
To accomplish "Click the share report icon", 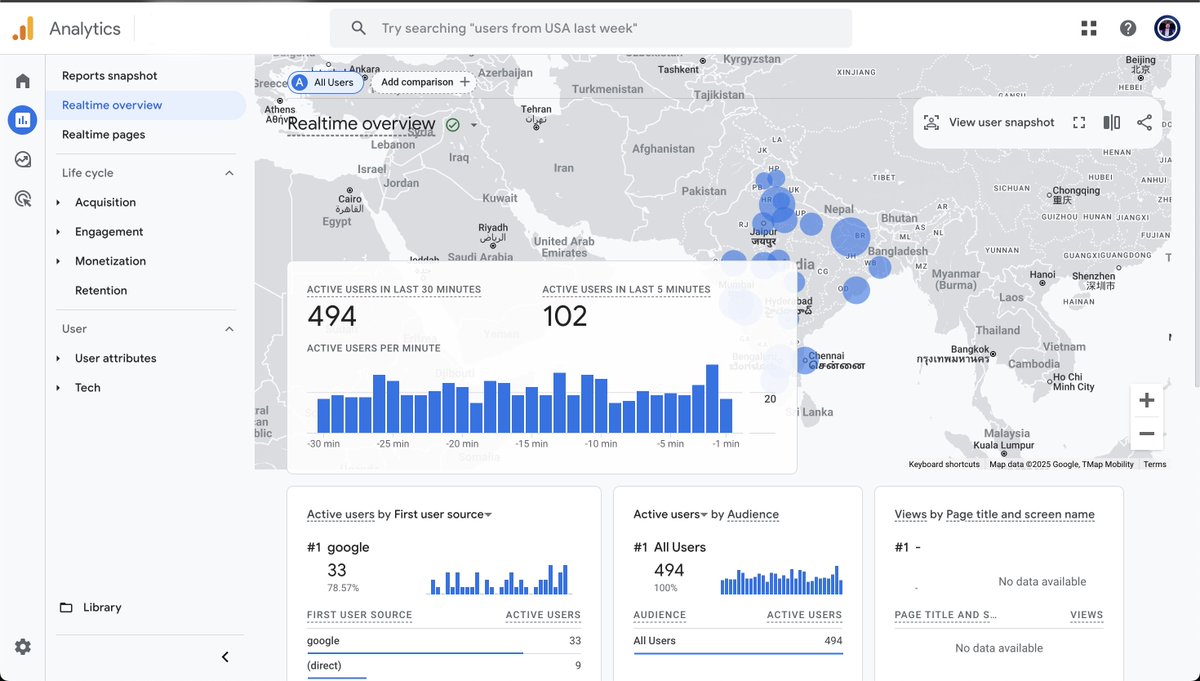I will (x=1145, y=122).
